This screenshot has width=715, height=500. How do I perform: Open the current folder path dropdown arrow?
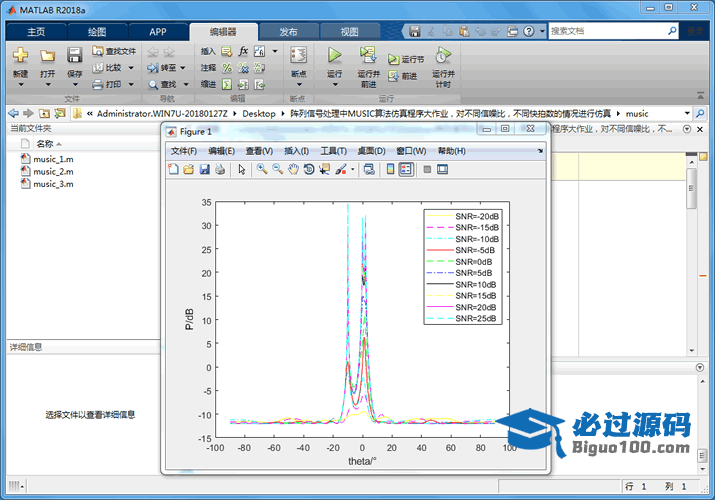coord(687,114)
